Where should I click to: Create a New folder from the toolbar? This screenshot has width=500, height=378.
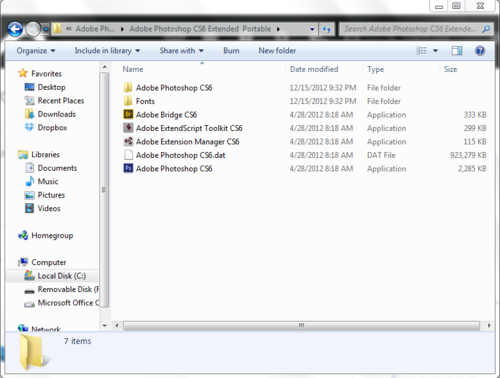(277, 51)
